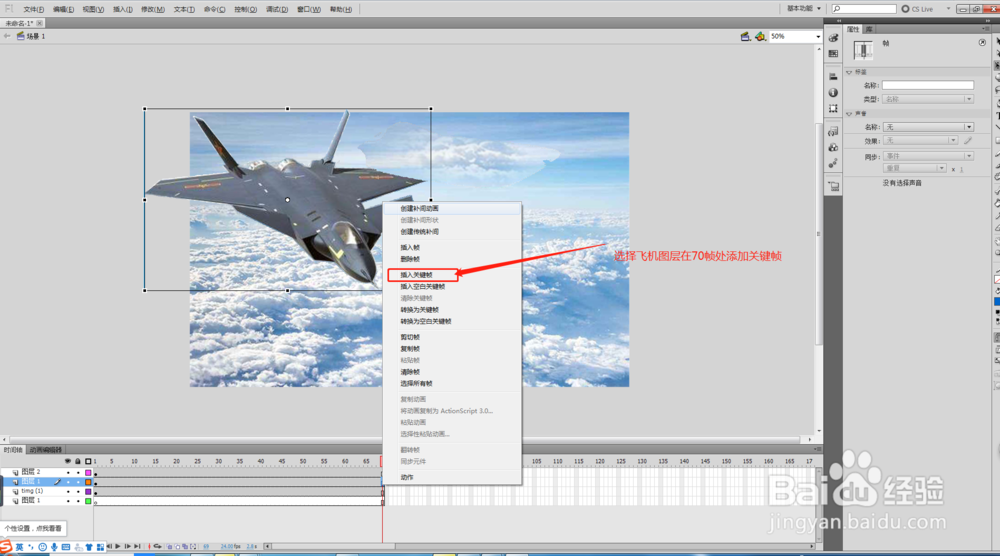The height and width of the screenshot is (556, 1000).
Task: Click Sogou toolbox grid icon
Action: (100, 547)
